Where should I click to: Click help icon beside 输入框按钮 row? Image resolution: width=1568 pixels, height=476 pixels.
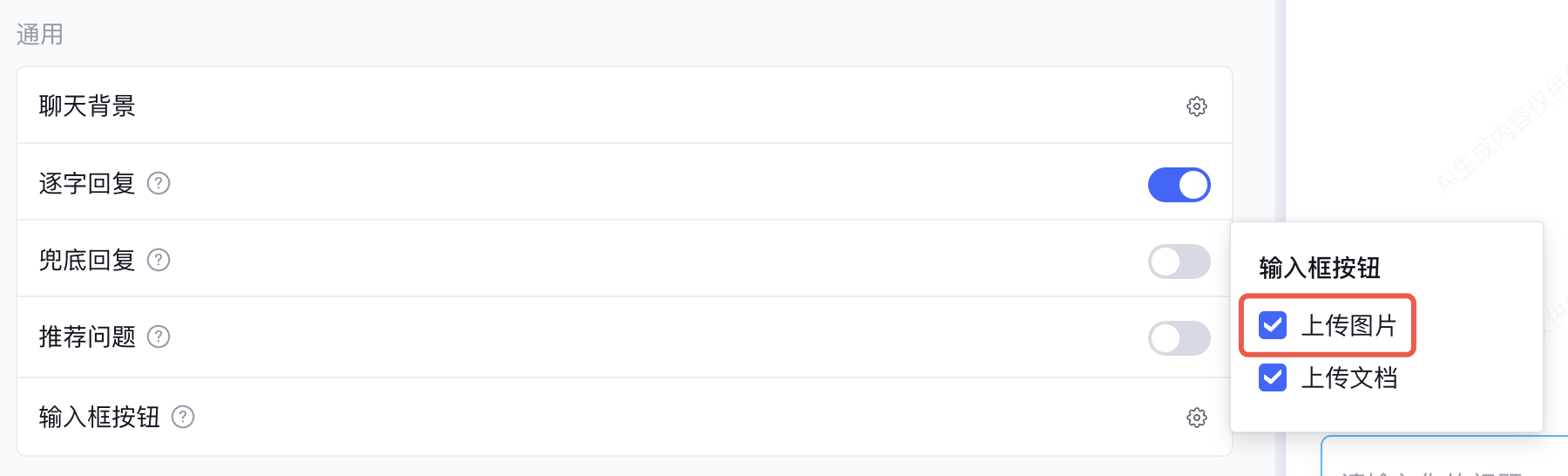coord(183,418)
